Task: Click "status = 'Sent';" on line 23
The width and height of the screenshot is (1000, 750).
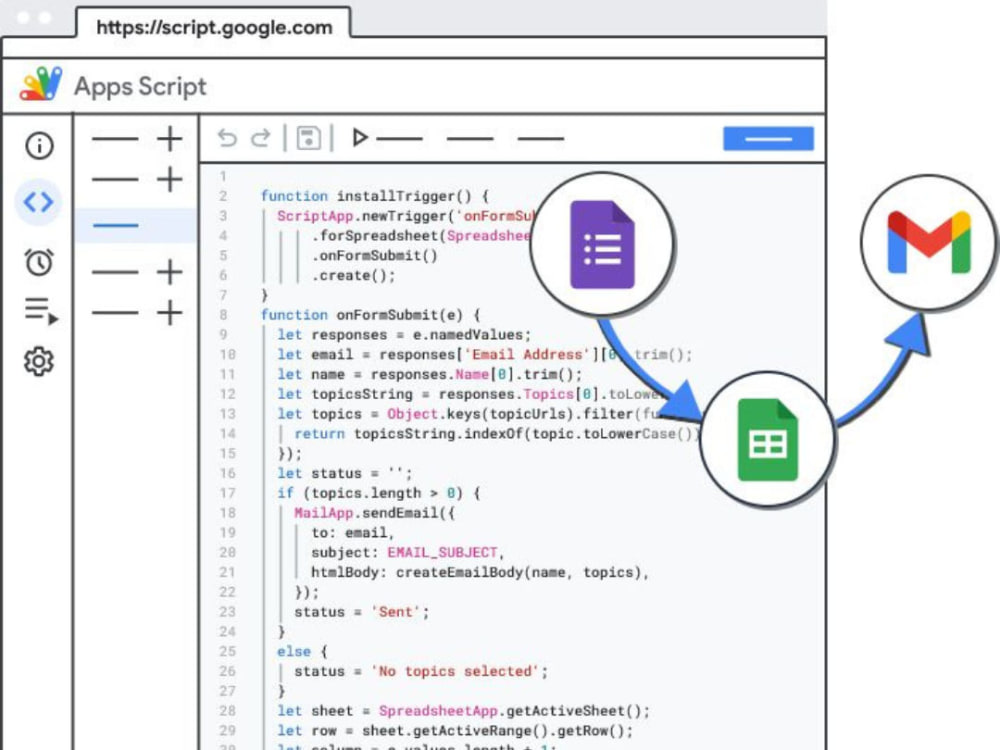Action: coord(362,612)
